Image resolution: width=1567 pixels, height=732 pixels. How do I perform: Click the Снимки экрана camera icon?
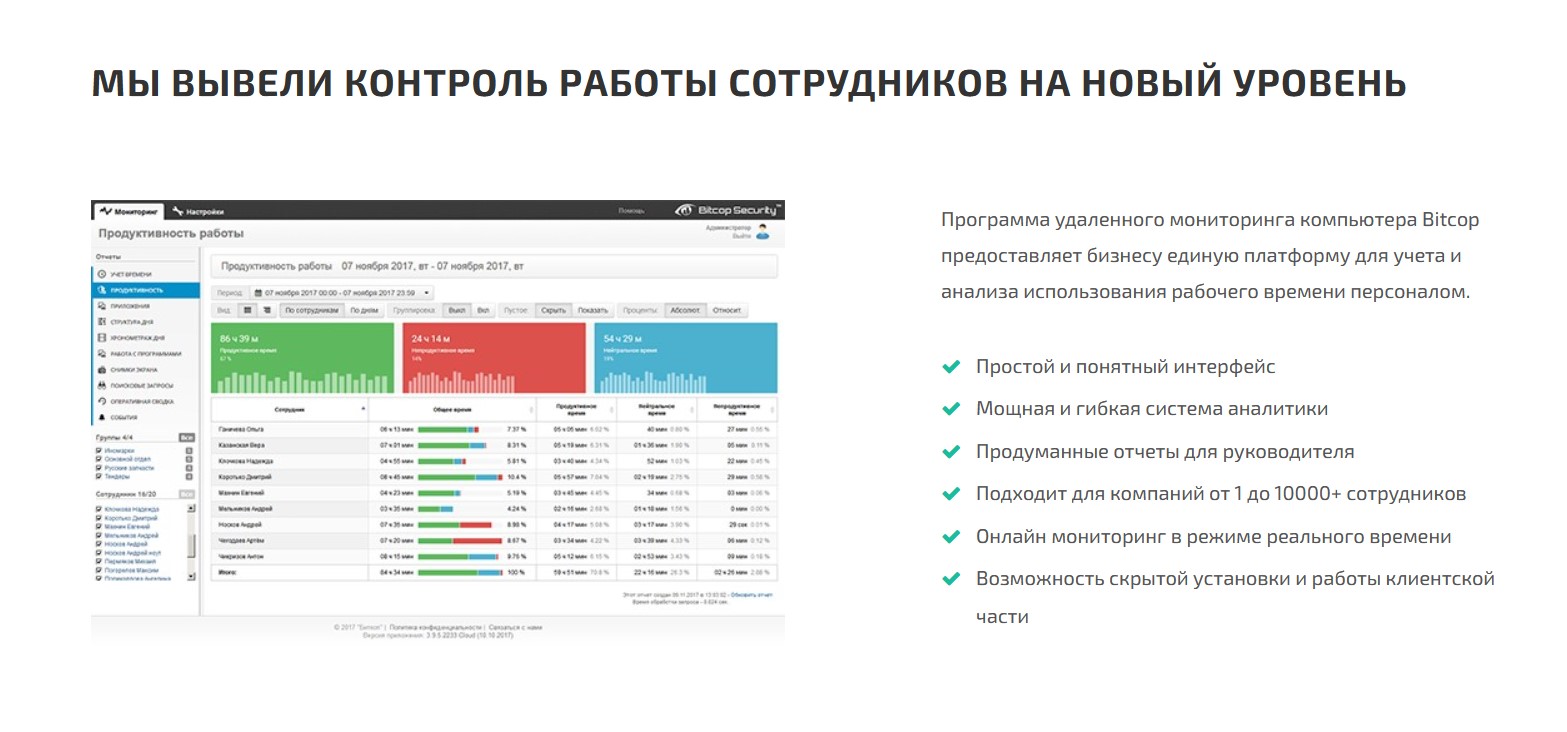101,369
